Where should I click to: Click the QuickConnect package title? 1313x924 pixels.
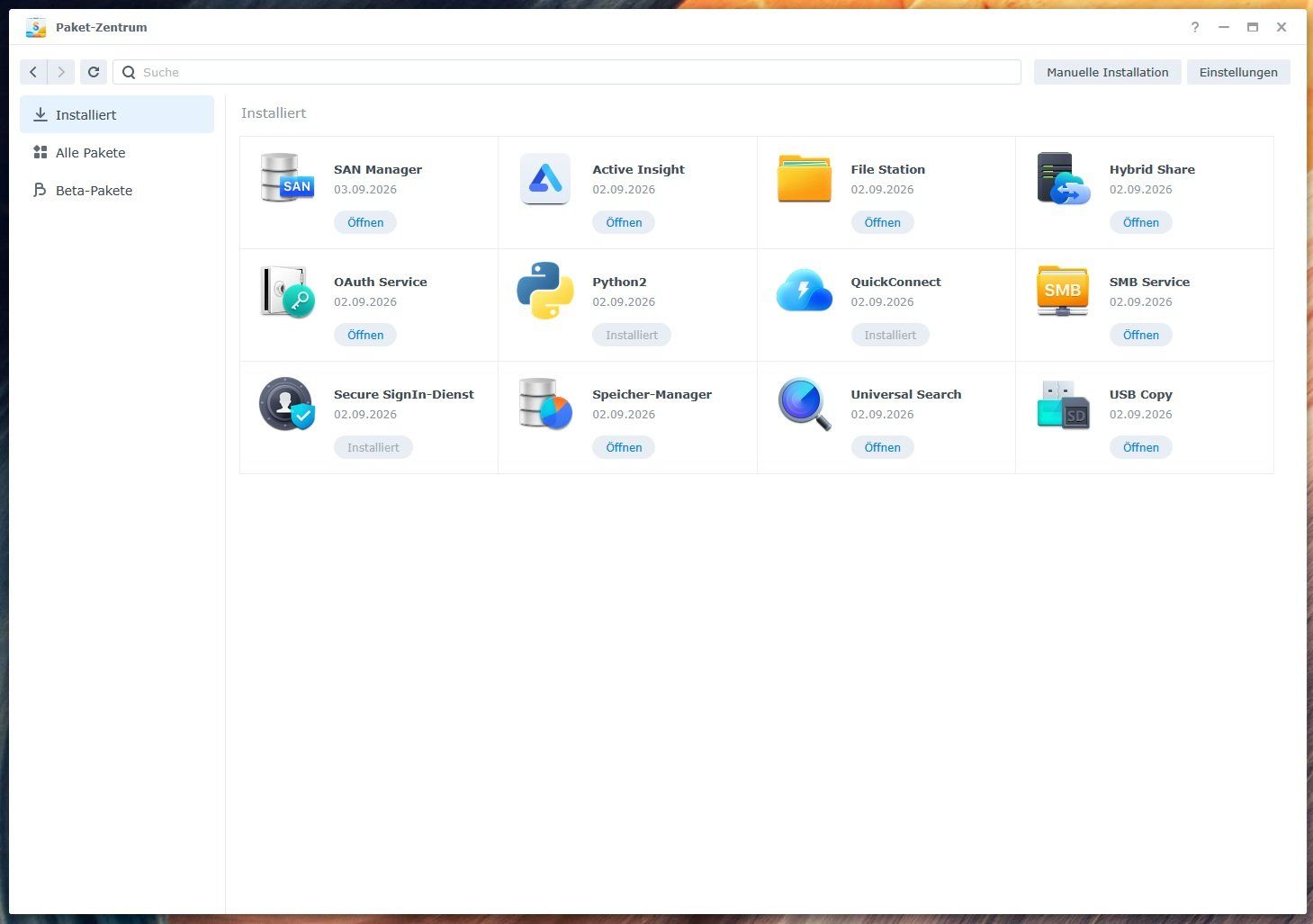895,282
